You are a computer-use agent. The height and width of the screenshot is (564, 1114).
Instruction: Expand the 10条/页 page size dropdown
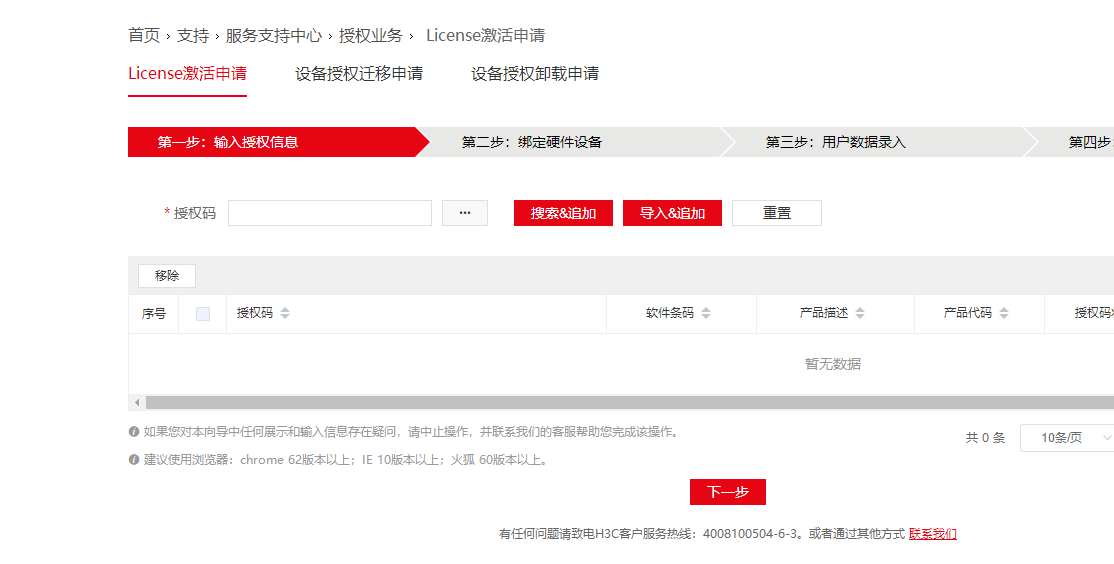[1067, 438]
